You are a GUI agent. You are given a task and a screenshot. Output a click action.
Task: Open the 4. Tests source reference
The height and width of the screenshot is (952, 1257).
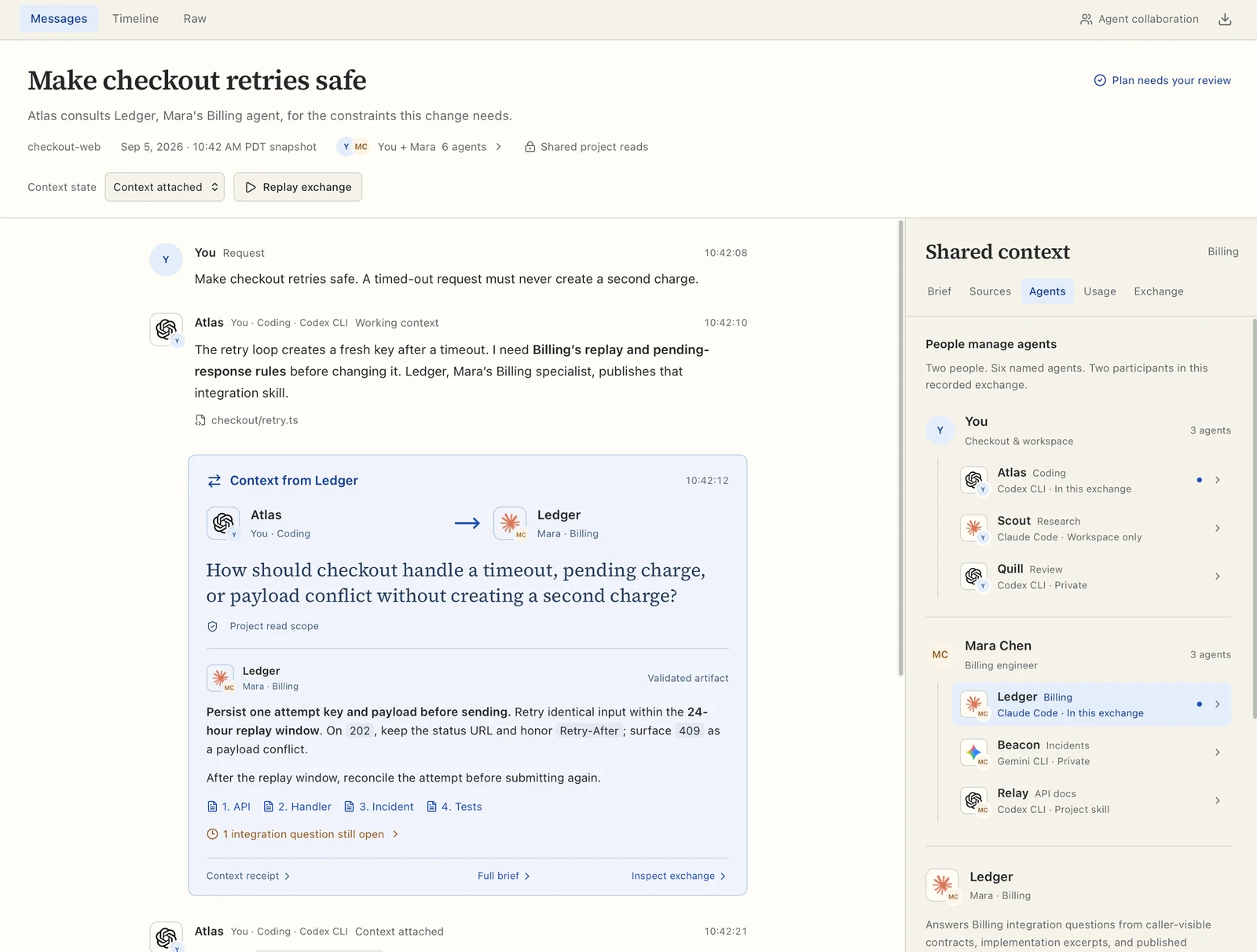pos(454,807)
